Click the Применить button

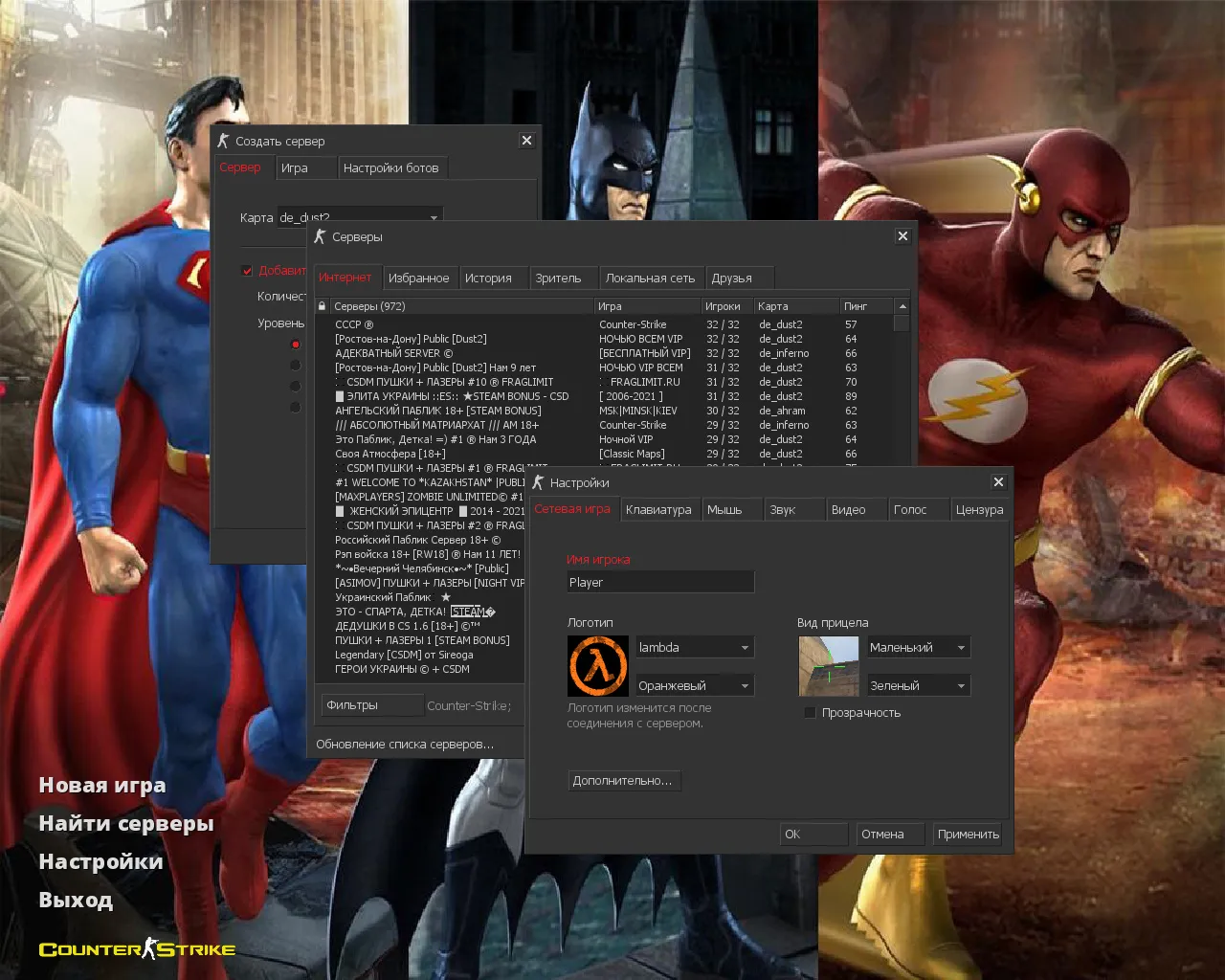(x=968, y=835)
